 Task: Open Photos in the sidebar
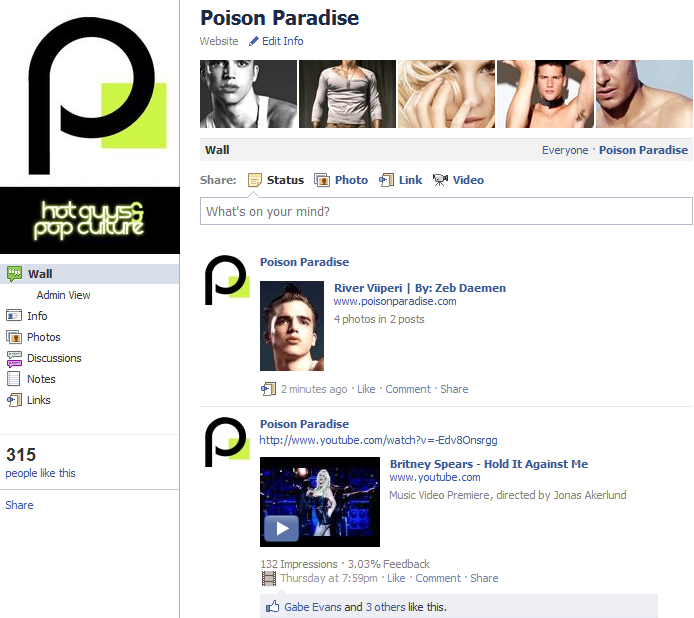click(x=43, y=337)
